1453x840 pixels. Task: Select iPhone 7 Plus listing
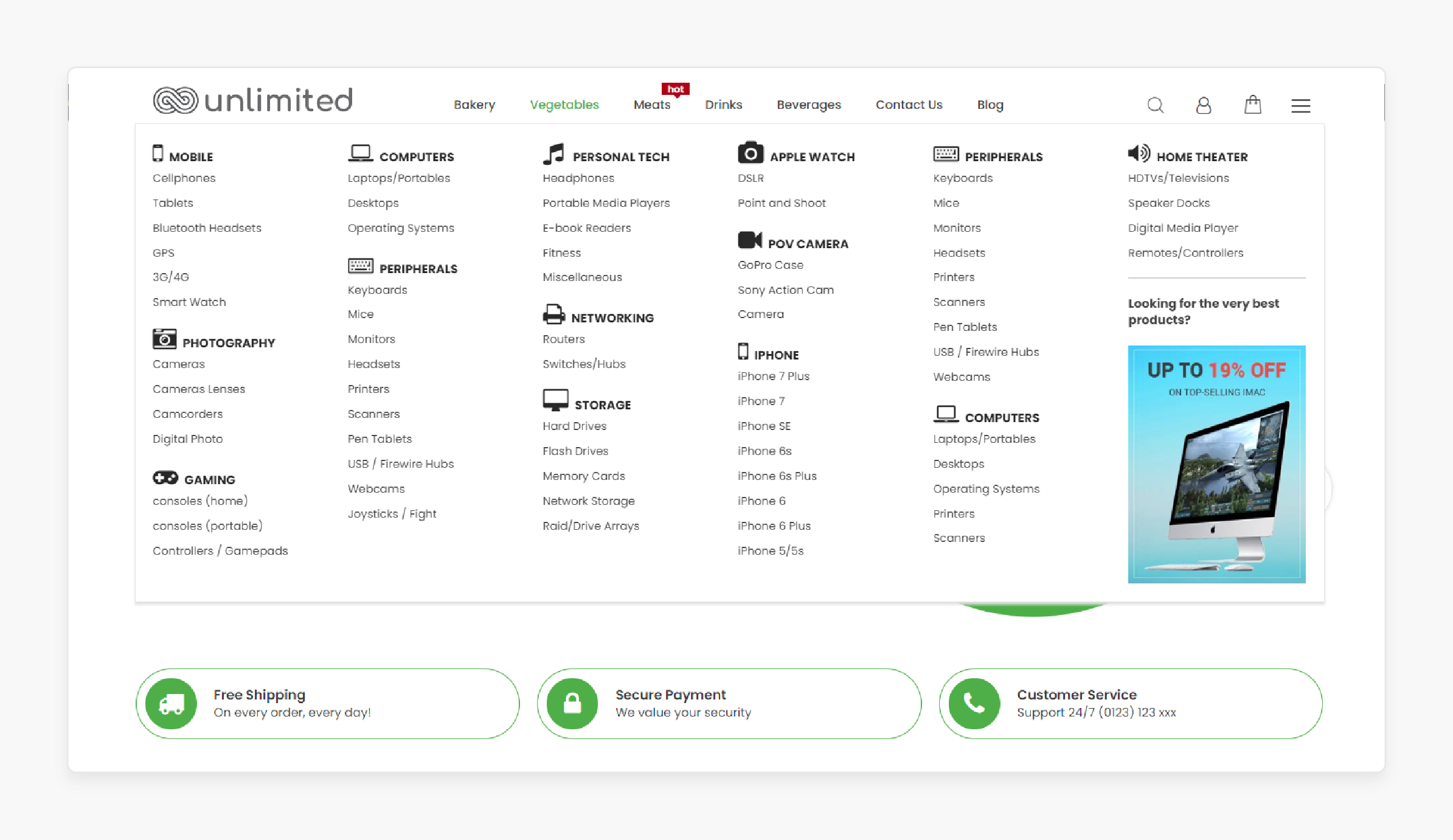tap(773, 376)
